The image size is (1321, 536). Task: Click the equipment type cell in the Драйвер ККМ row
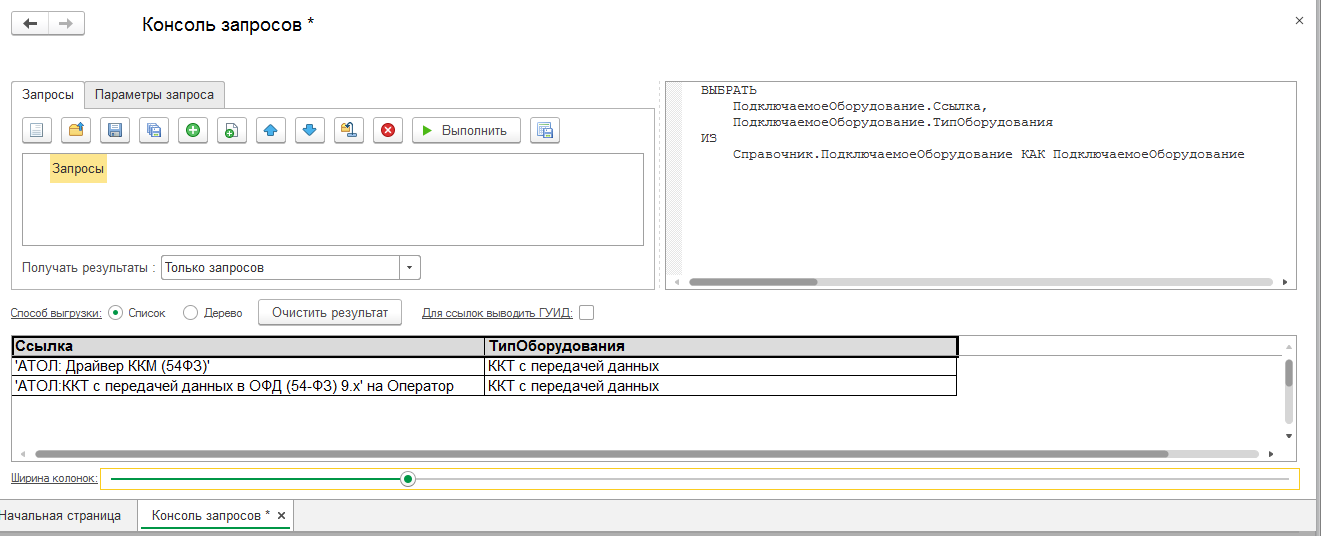[721, 366]
